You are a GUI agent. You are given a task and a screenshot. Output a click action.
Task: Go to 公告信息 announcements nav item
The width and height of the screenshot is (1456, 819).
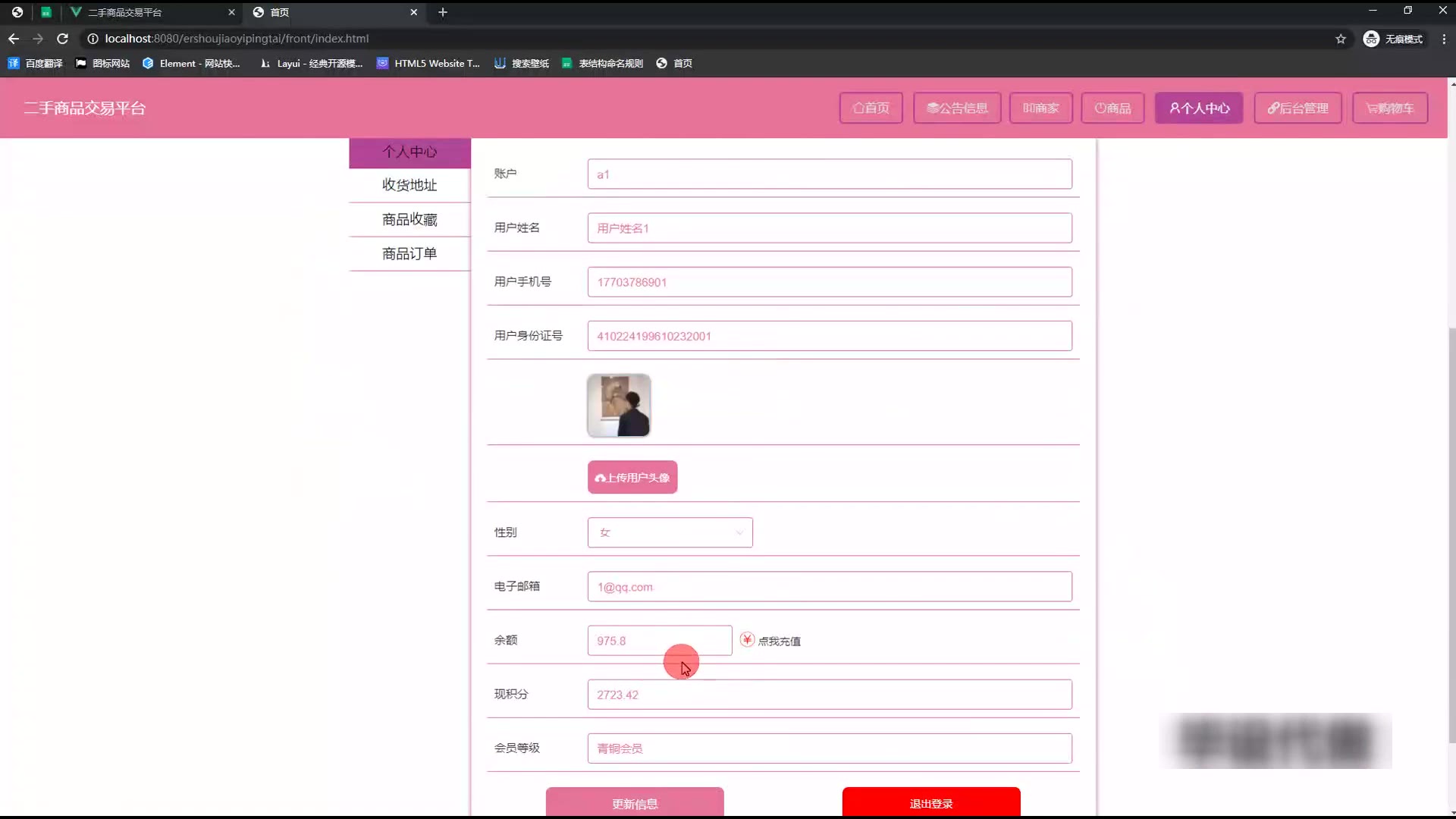click(956, 108)
